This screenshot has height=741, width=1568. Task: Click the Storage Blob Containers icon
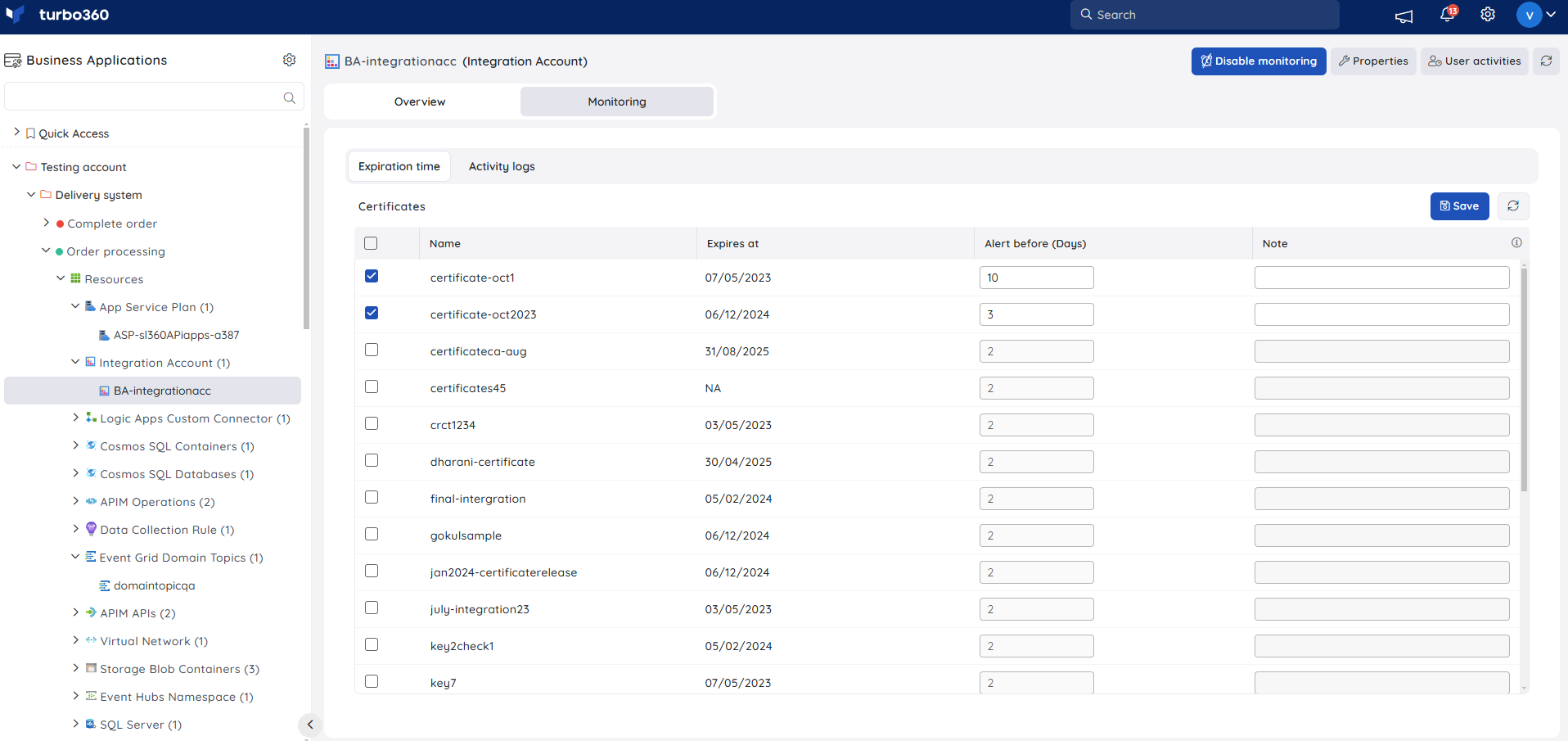tap(91, 668)
